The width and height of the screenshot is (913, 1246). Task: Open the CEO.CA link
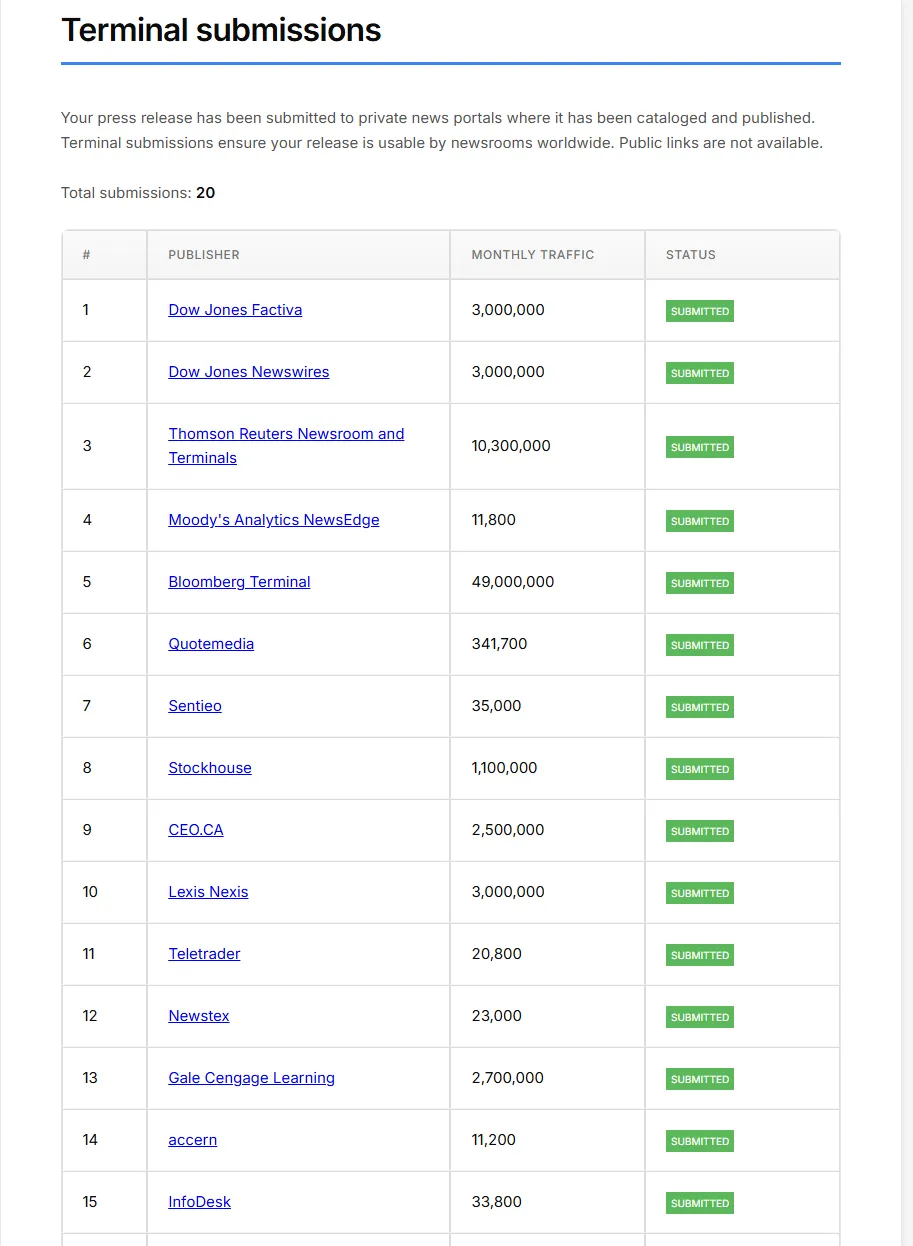(196, 830)
